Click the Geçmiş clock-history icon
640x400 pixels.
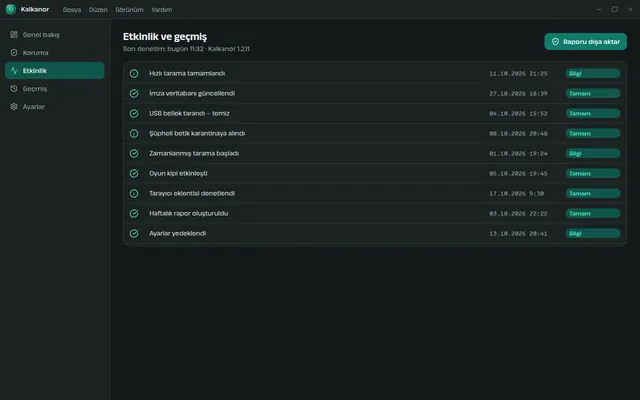[x=14, y=89]
